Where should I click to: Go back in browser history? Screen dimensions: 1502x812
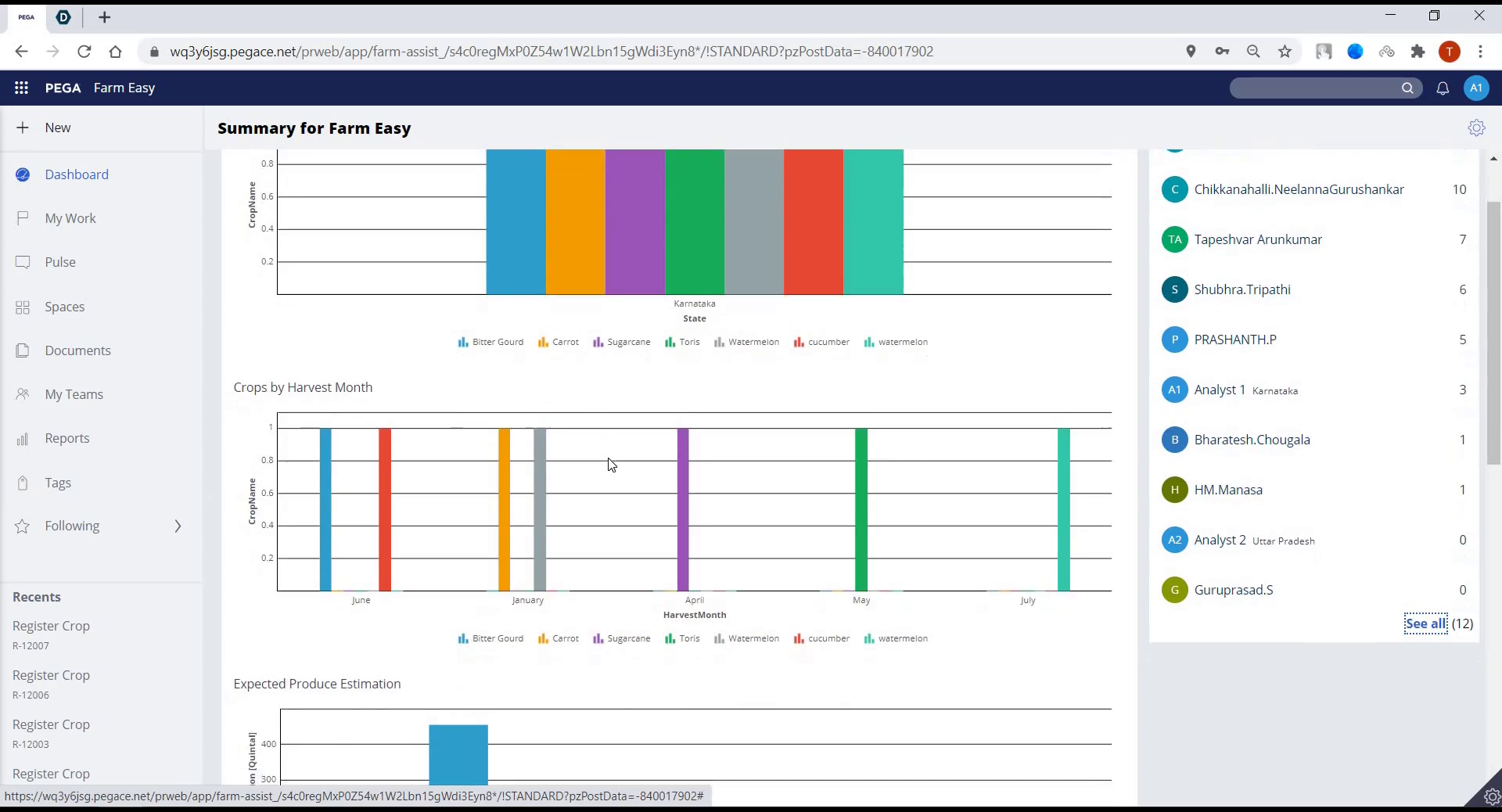21,52
